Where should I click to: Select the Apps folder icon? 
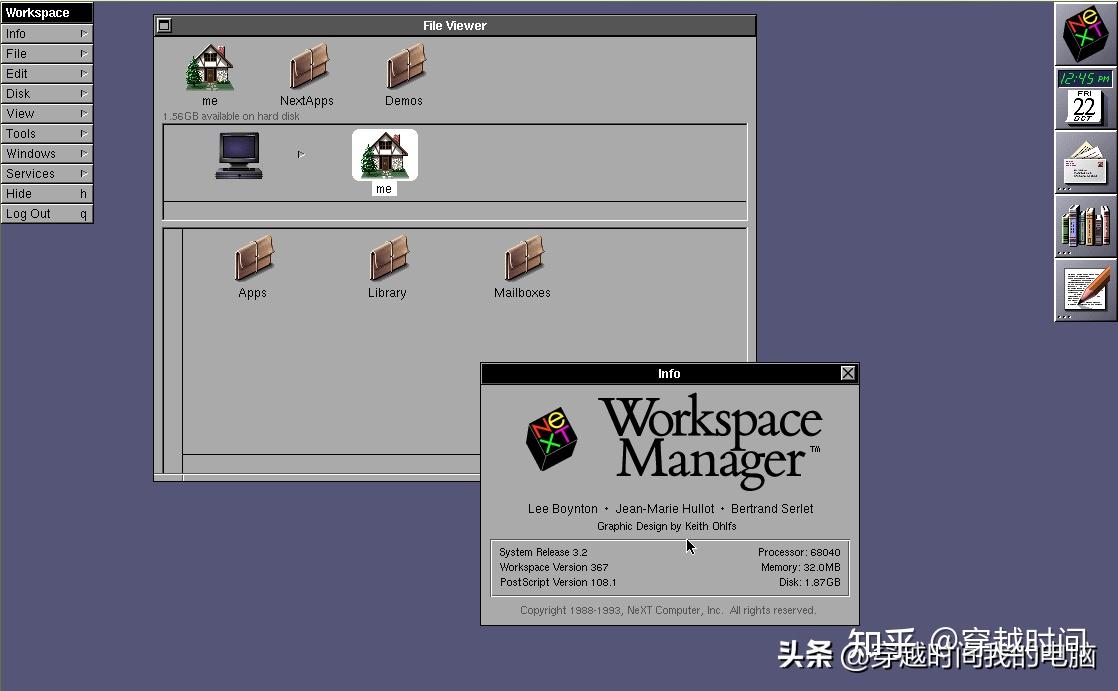click(x=253, y=267)
